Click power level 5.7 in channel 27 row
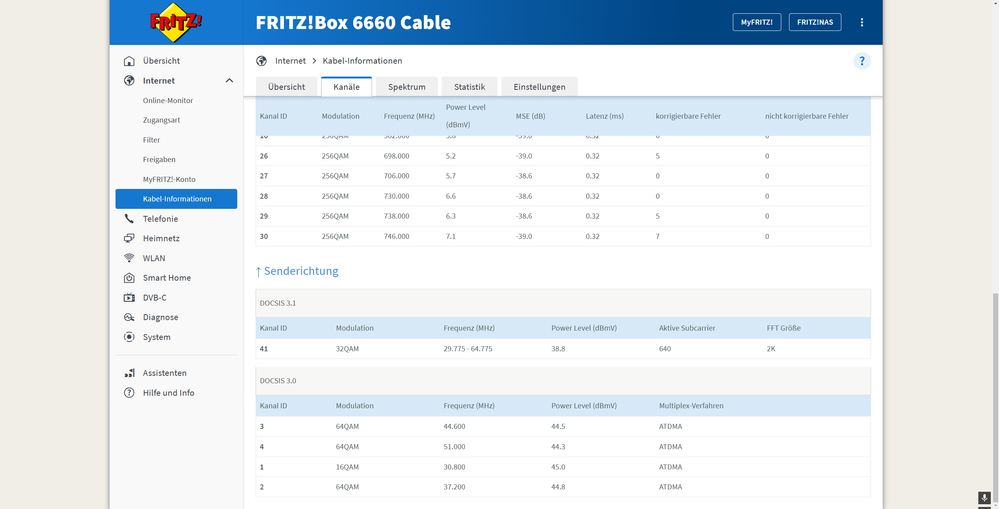The width and height of the screenshot is (999, 509). click(450, 176)
